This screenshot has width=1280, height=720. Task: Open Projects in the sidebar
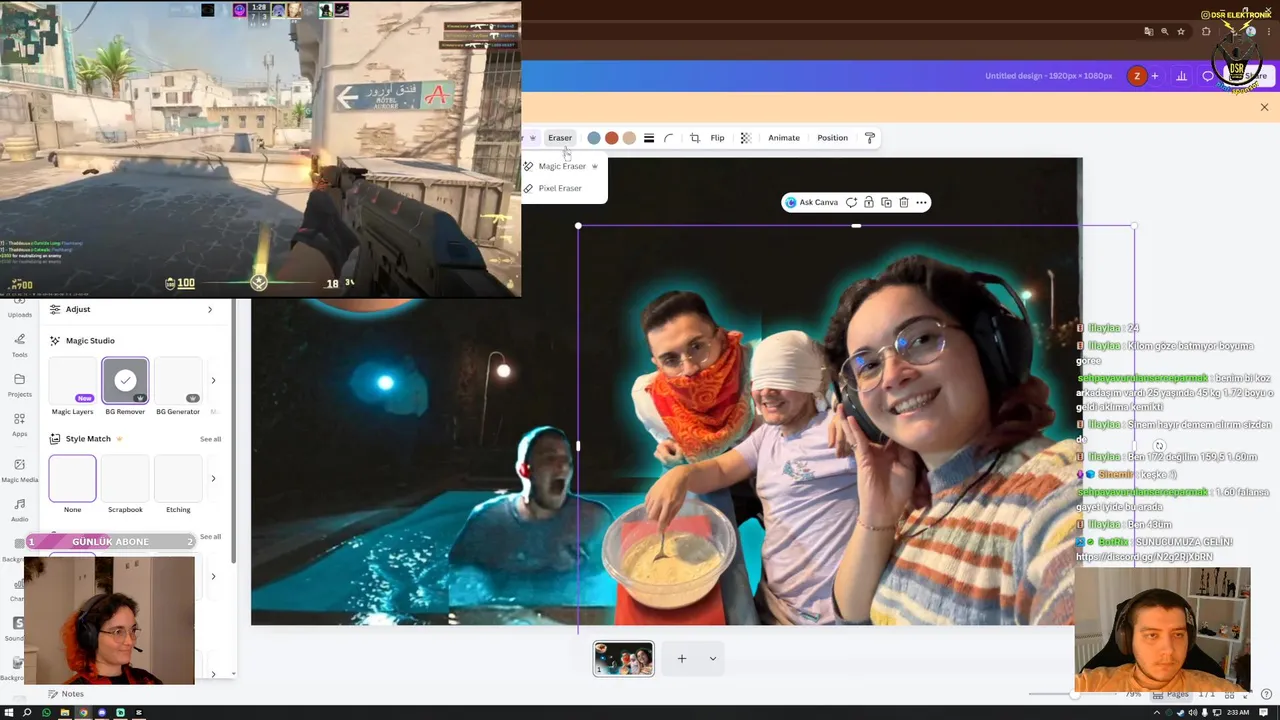19,385
